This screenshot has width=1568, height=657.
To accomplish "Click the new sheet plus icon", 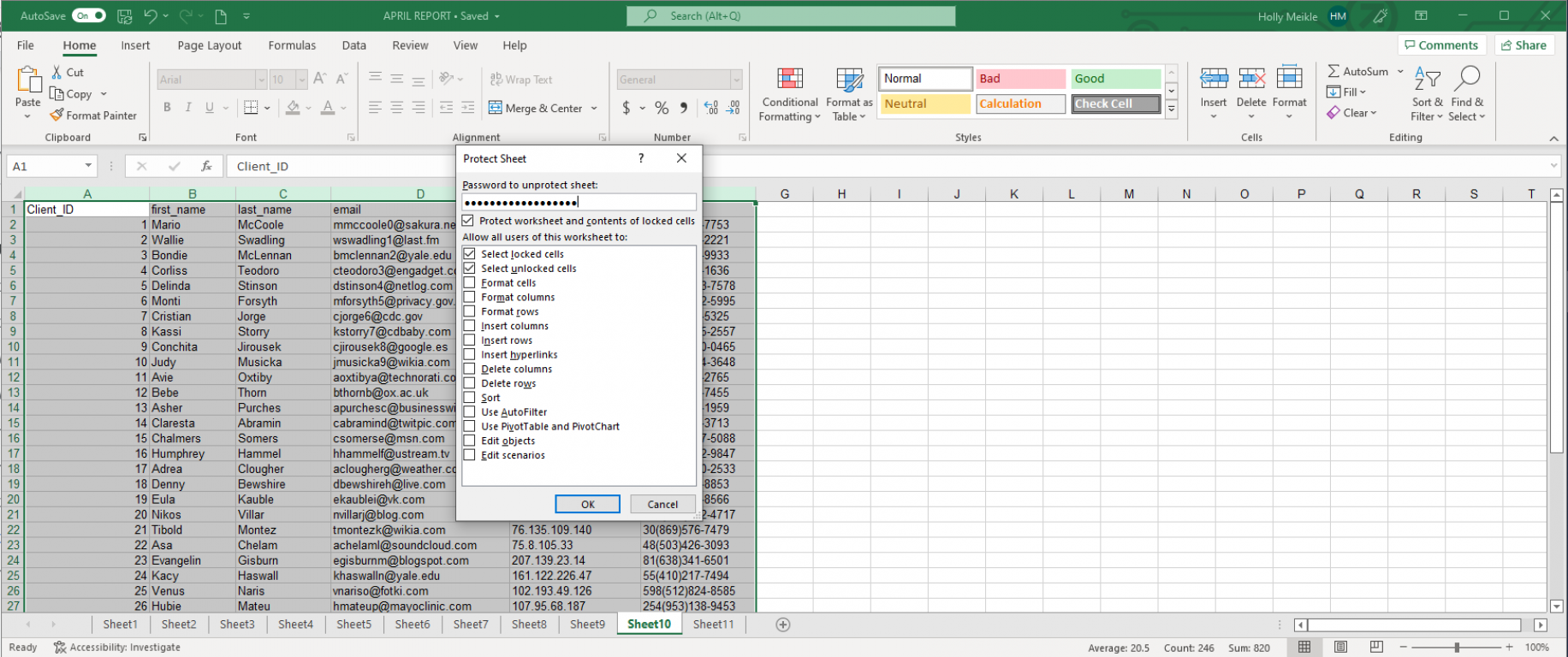I will click(782, 624).
